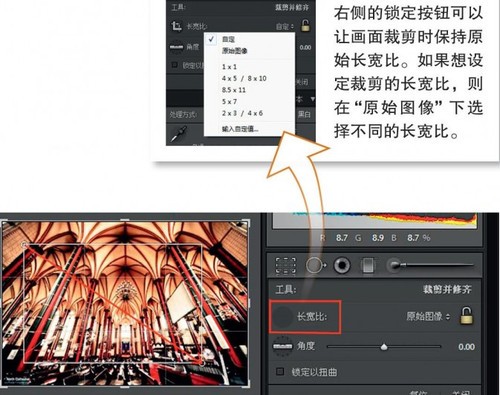Click the 工具: label in the lower panel

pos(286,289)
